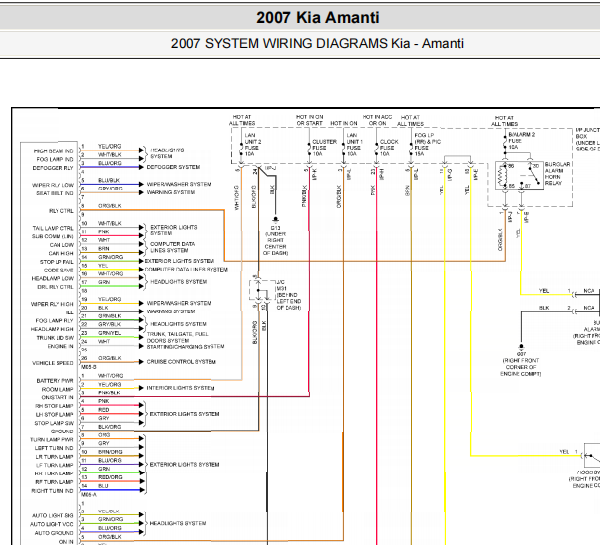Click the M05-B connector label
The height and width of the screenshot is (545, 600).
coord(89,367)
